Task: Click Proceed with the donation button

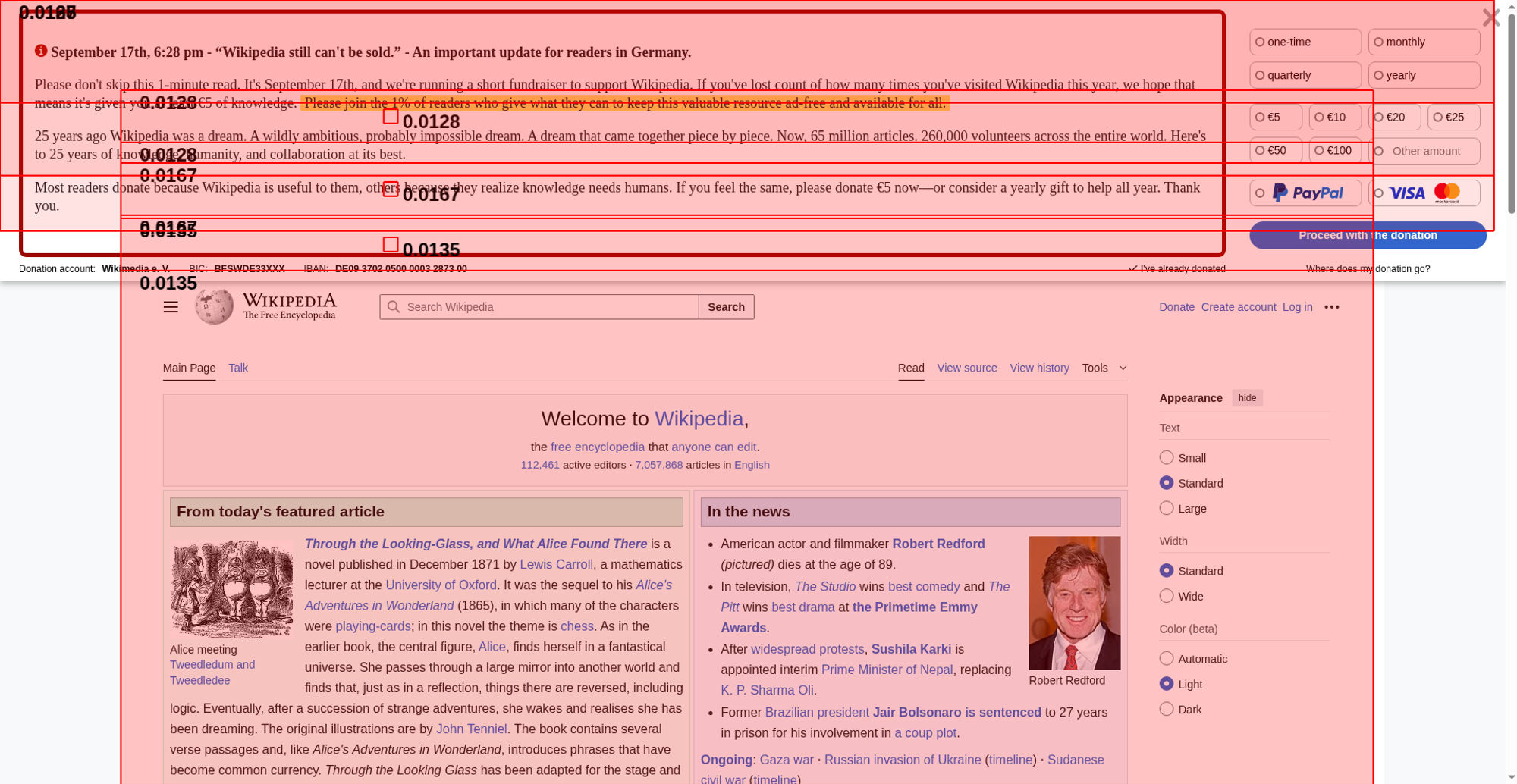Action: pyautogui.click(x=1368, y=235)
